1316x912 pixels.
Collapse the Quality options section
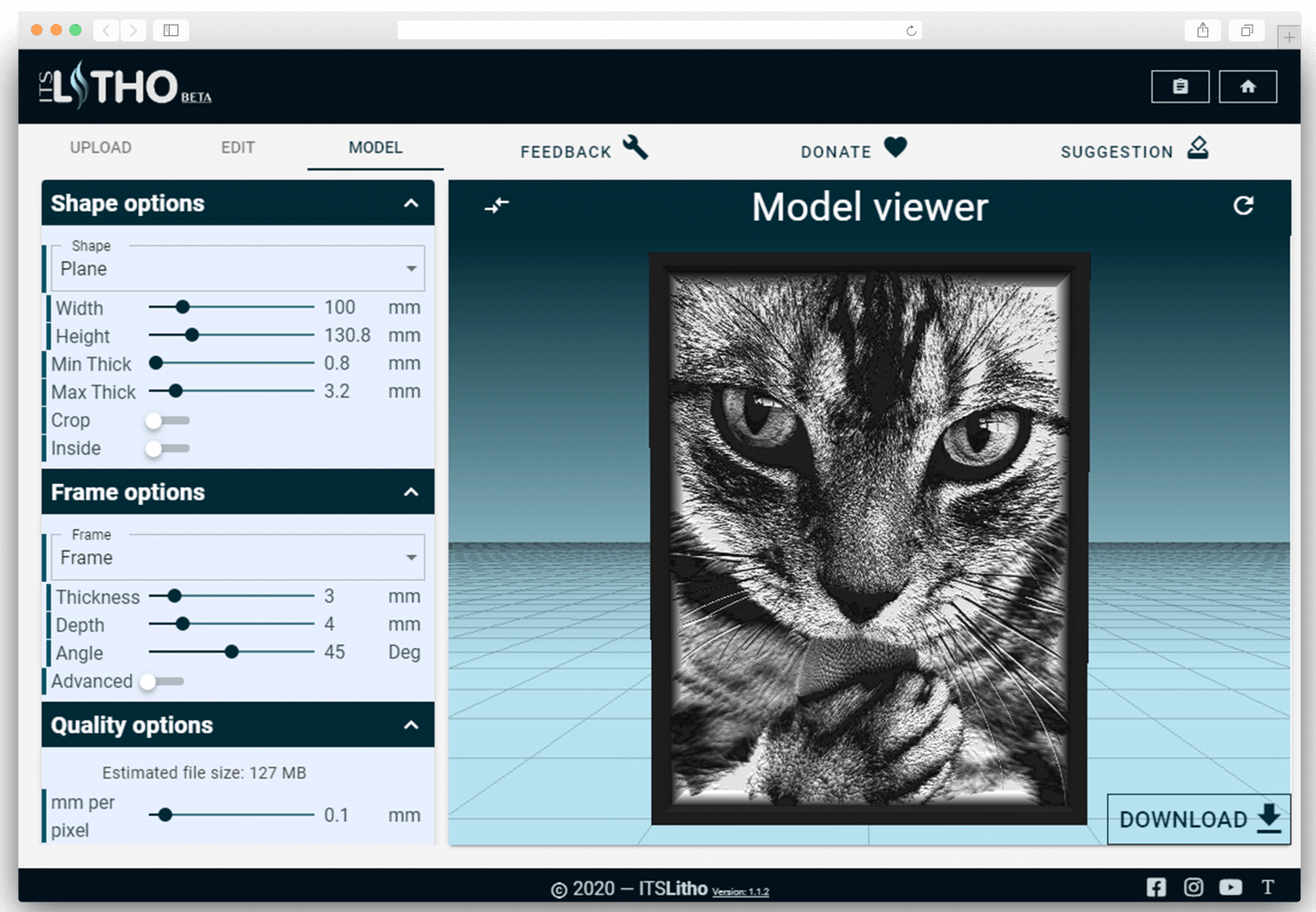pos(411,725)
